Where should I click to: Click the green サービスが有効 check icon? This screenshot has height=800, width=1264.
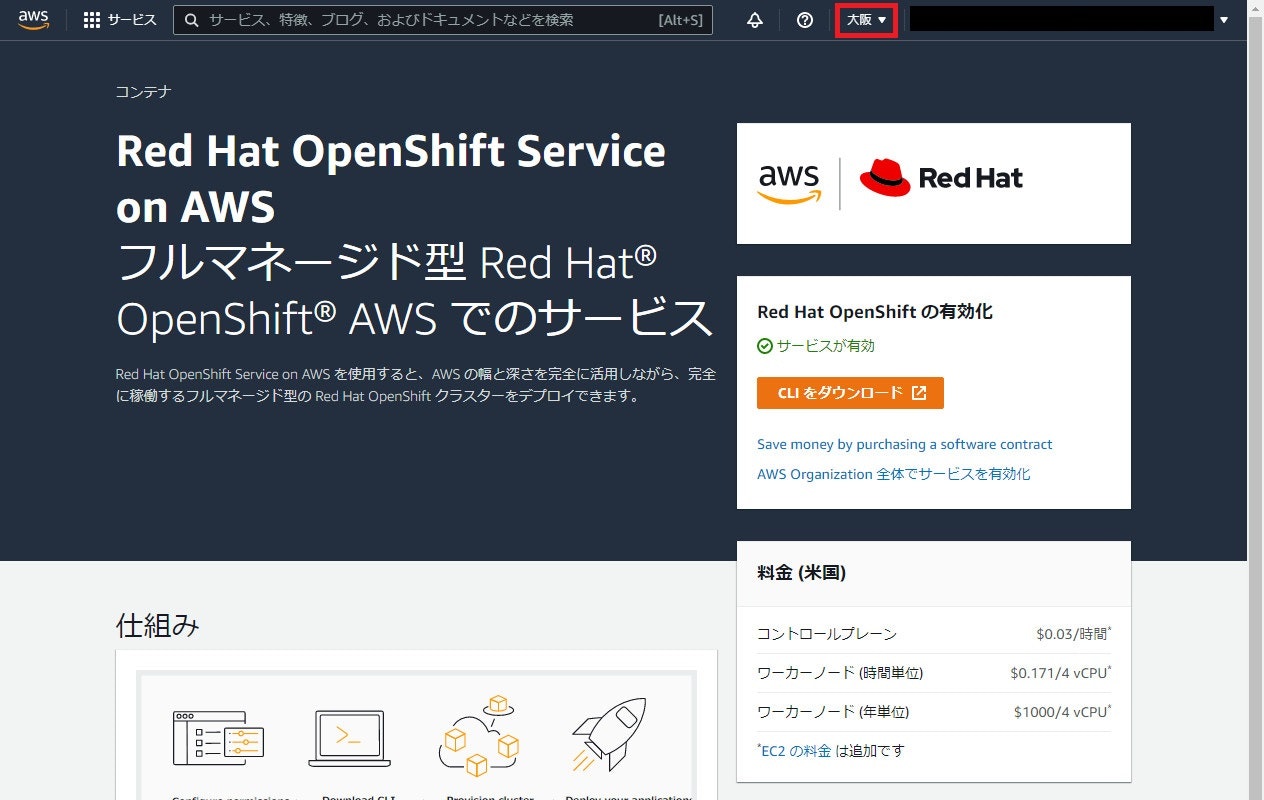click(x=765, y=346)
